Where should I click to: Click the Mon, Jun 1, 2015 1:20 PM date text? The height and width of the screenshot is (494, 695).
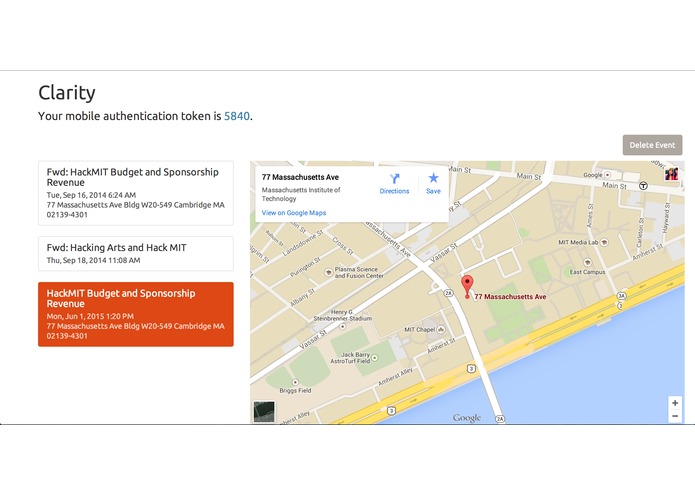point(90,316)
